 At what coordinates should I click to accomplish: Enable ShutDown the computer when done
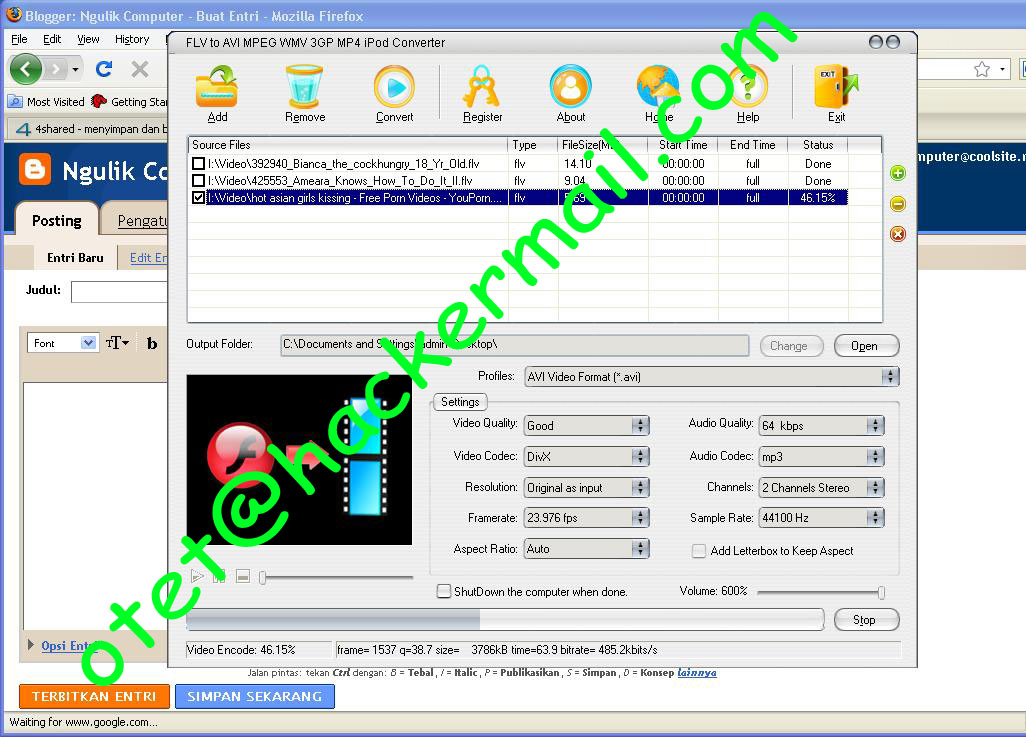(x=444, y=591)
